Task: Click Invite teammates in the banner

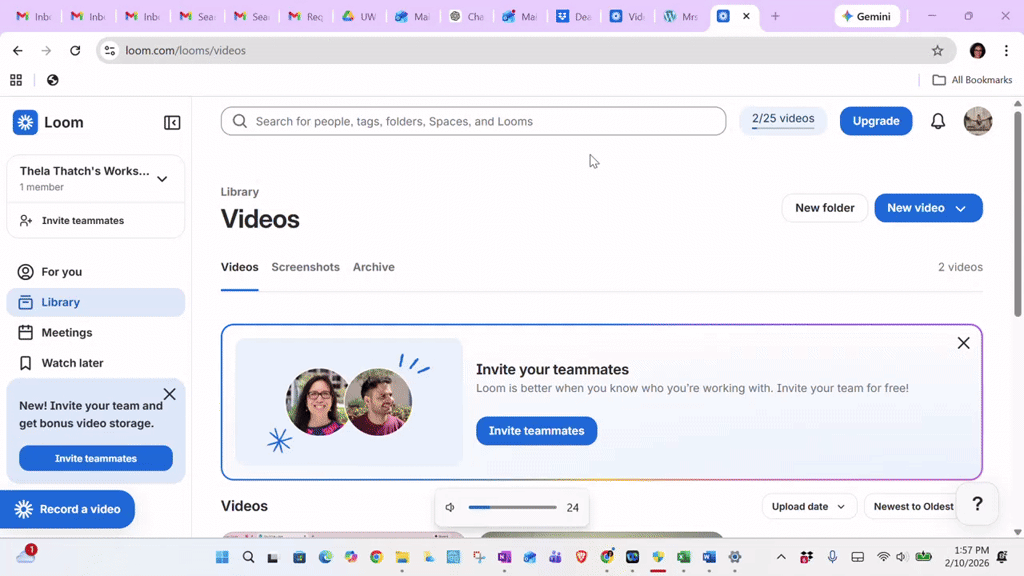Action: [x=536, y=431]
